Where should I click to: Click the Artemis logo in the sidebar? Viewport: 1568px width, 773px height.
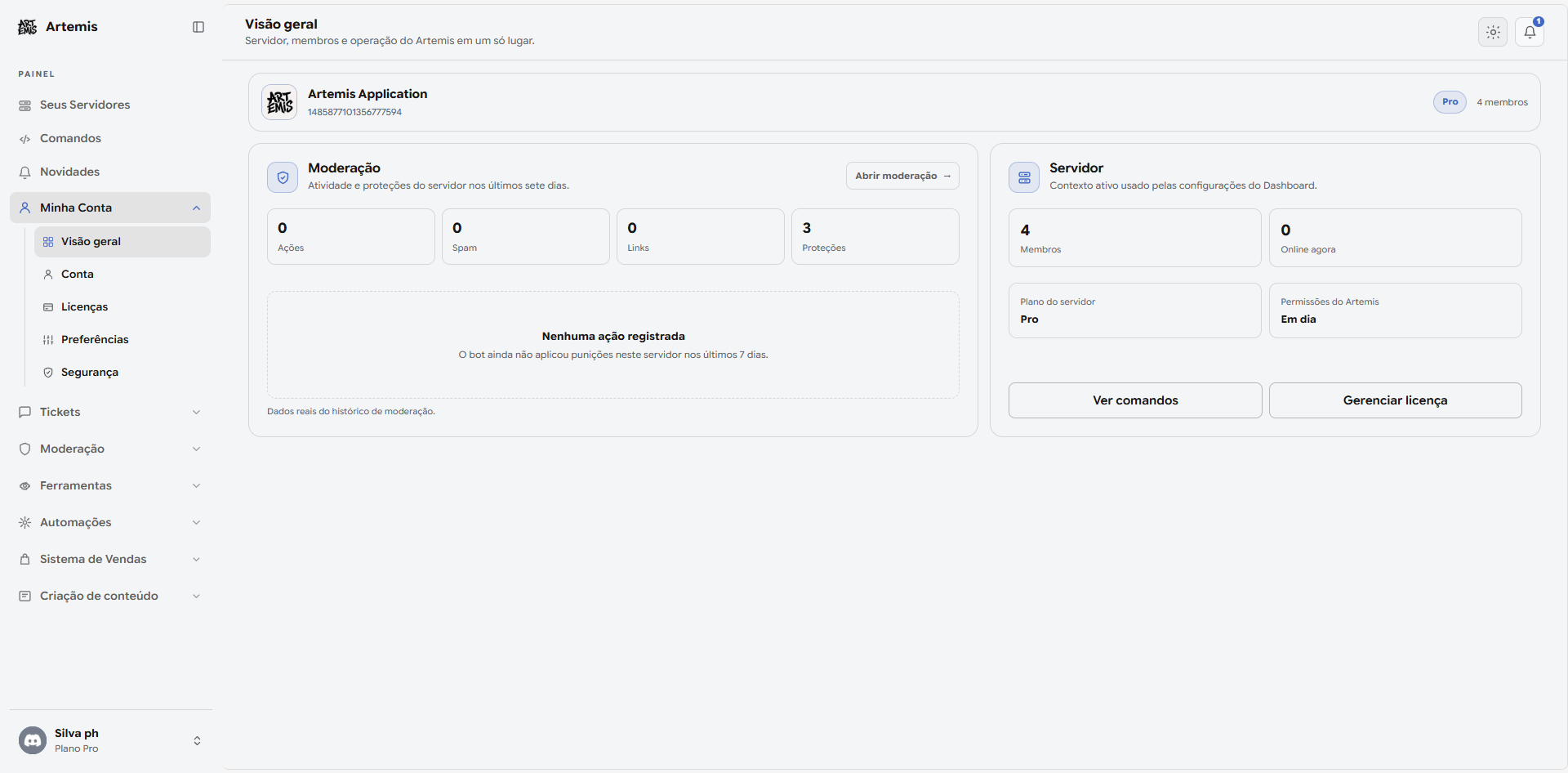pyautogui.click(x=27, y=27)
